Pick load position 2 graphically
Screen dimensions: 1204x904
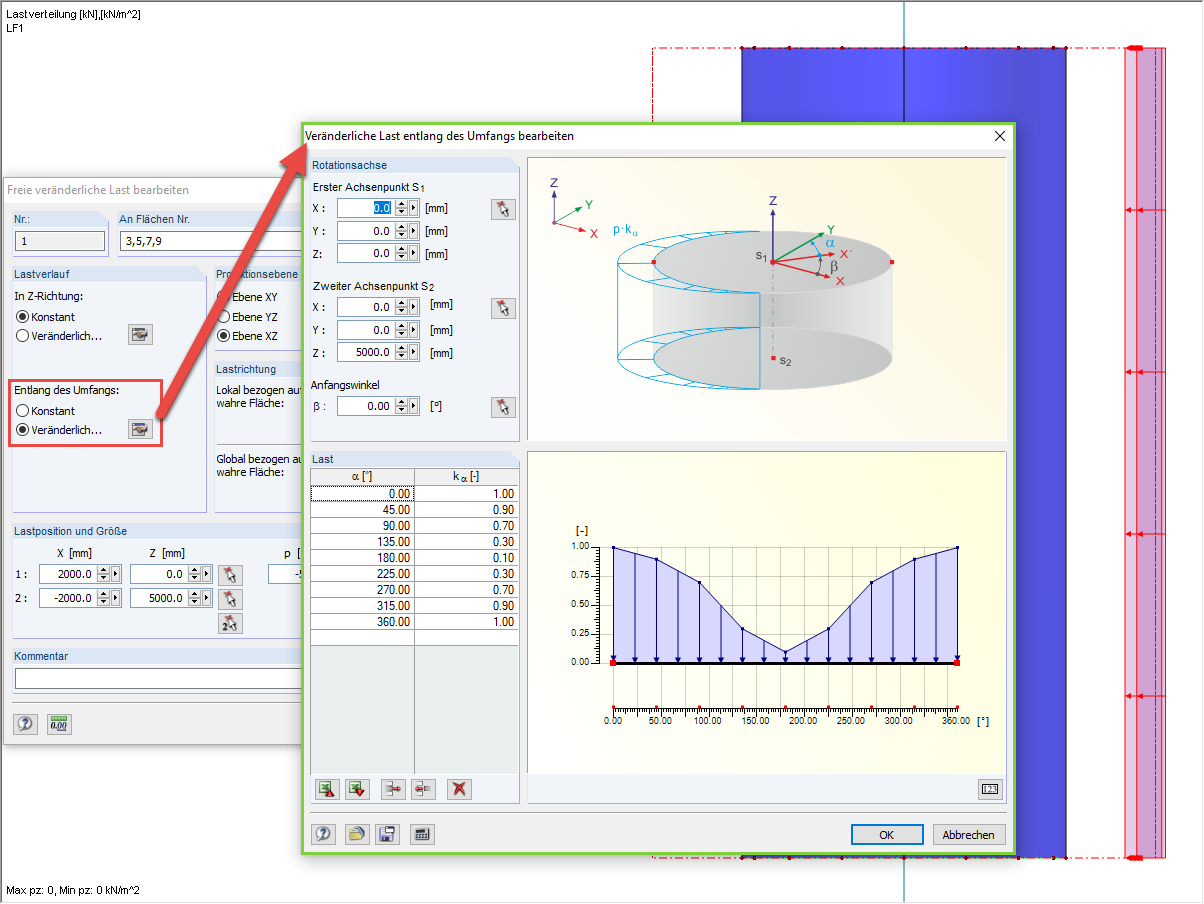[x=230, y=599]
